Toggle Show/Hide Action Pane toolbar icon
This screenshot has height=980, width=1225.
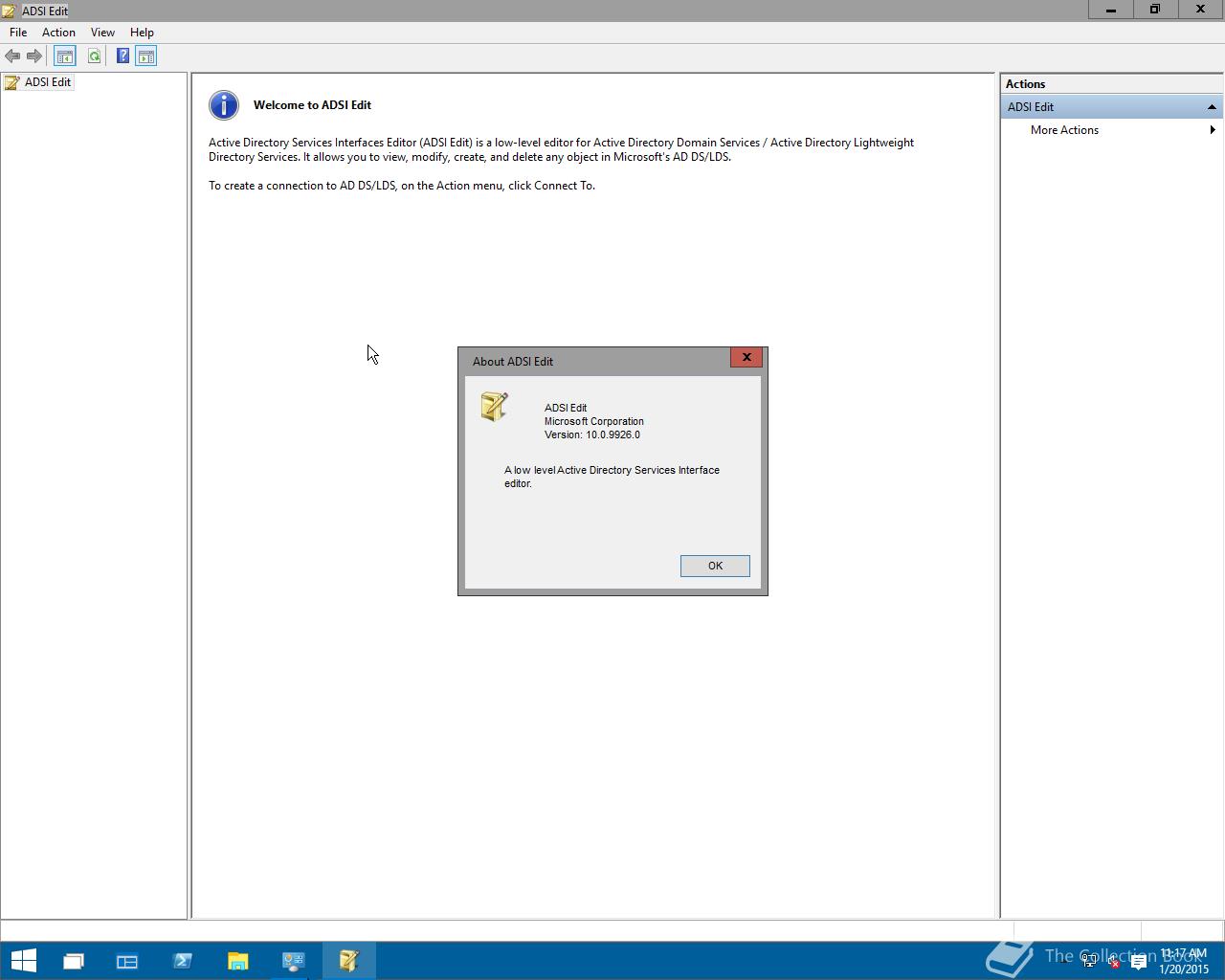(145, 56)
